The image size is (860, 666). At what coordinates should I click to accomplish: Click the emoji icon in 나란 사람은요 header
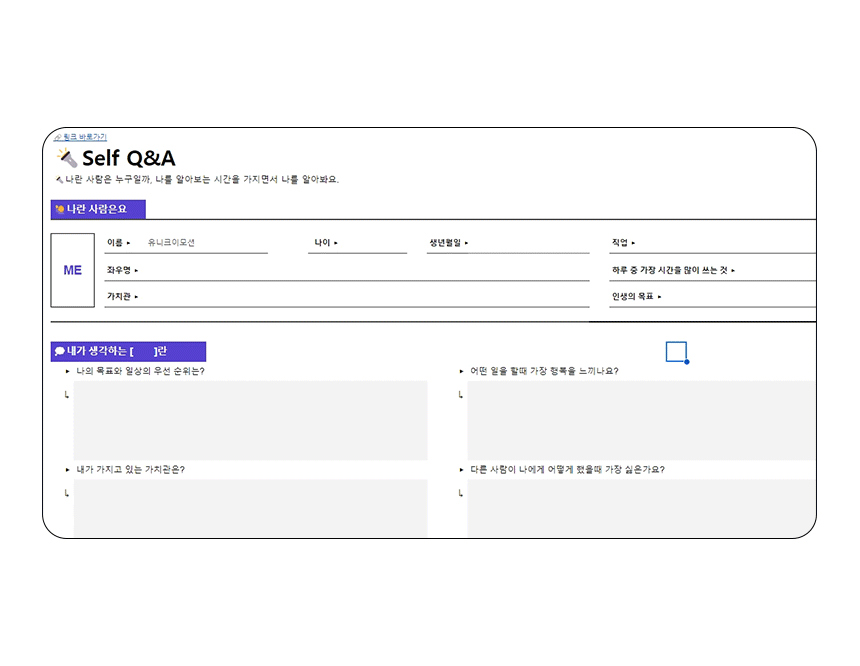[x=60, y=209]
